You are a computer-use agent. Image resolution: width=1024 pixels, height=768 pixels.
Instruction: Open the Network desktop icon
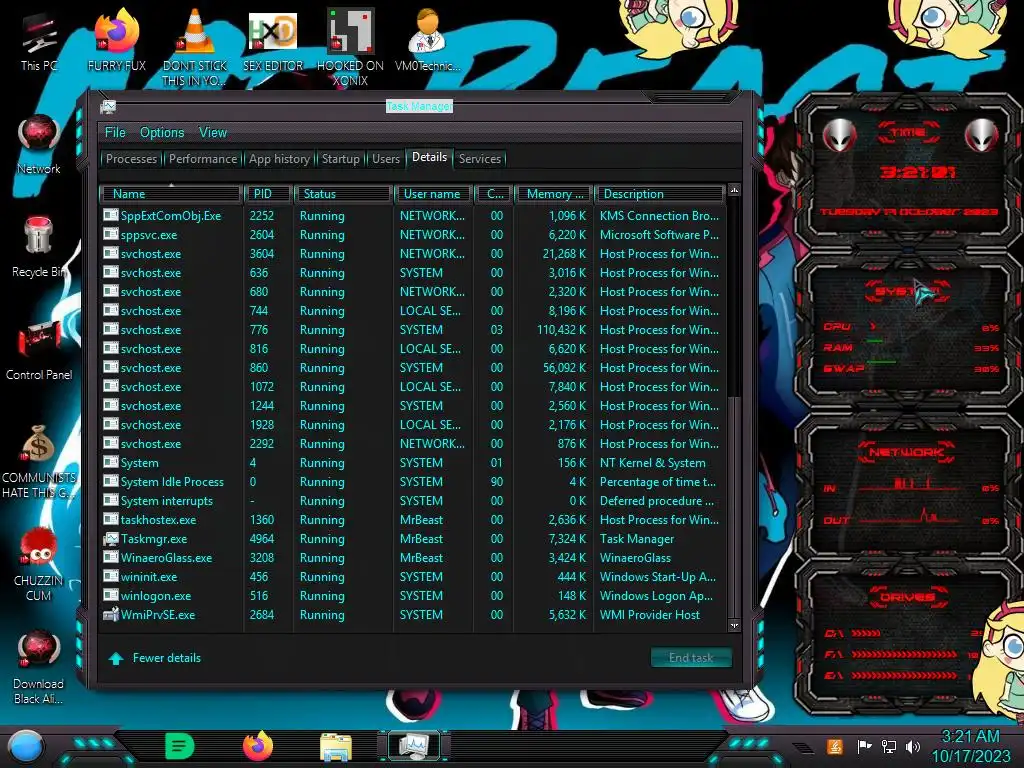[39, 144]
